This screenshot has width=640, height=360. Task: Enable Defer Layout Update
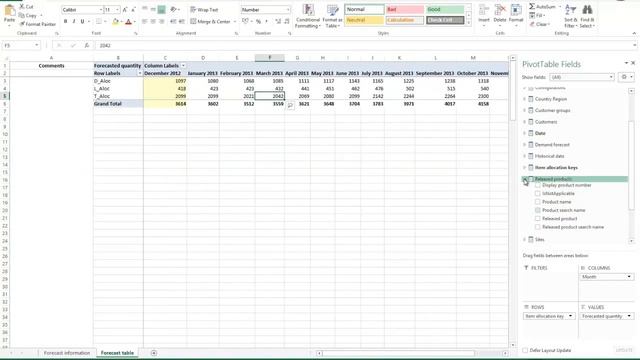click(525, 350)
